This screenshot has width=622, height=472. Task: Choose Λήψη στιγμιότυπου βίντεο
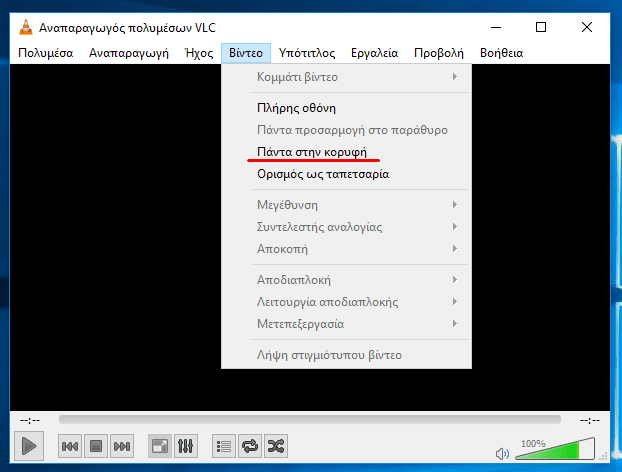(x=346, y=355)
